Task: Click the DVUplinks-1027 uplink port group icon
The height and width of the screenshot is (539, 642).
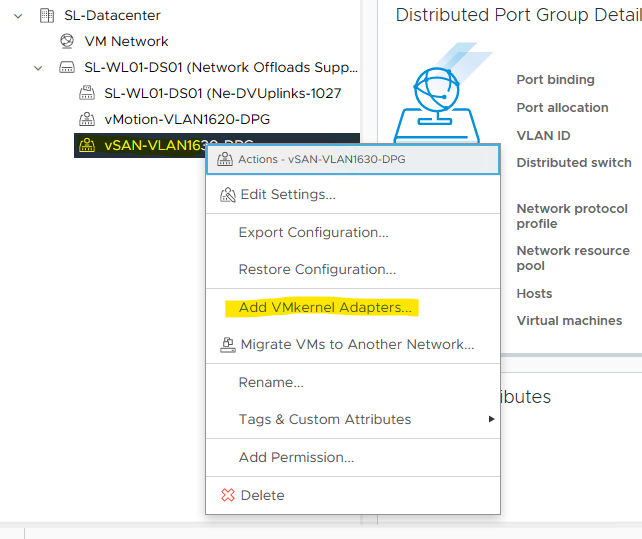Action: click(x=87, y=93)
